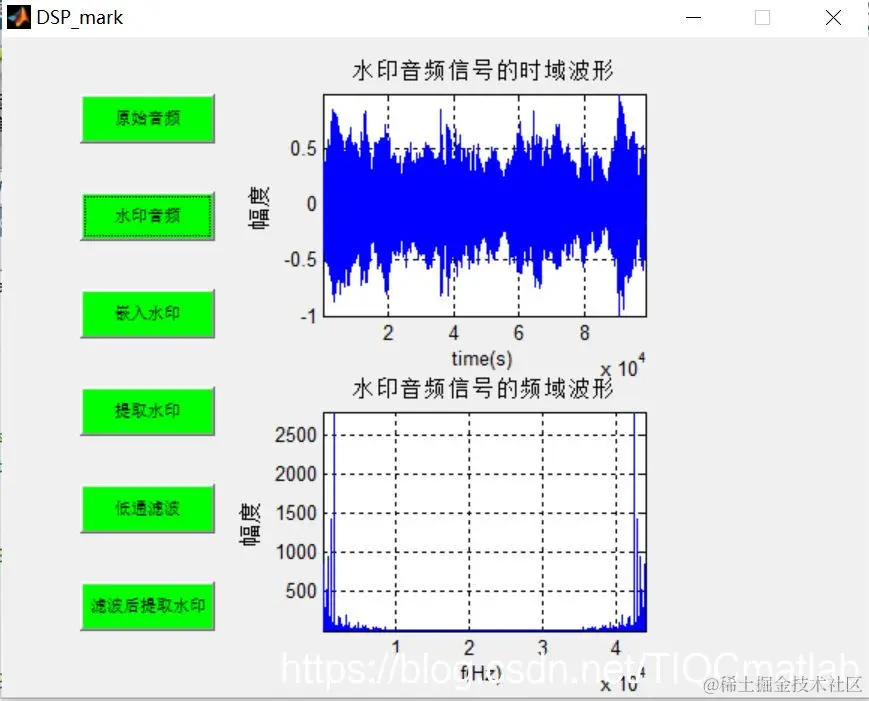Click the 500 y-axis tick label

point(301,591)
